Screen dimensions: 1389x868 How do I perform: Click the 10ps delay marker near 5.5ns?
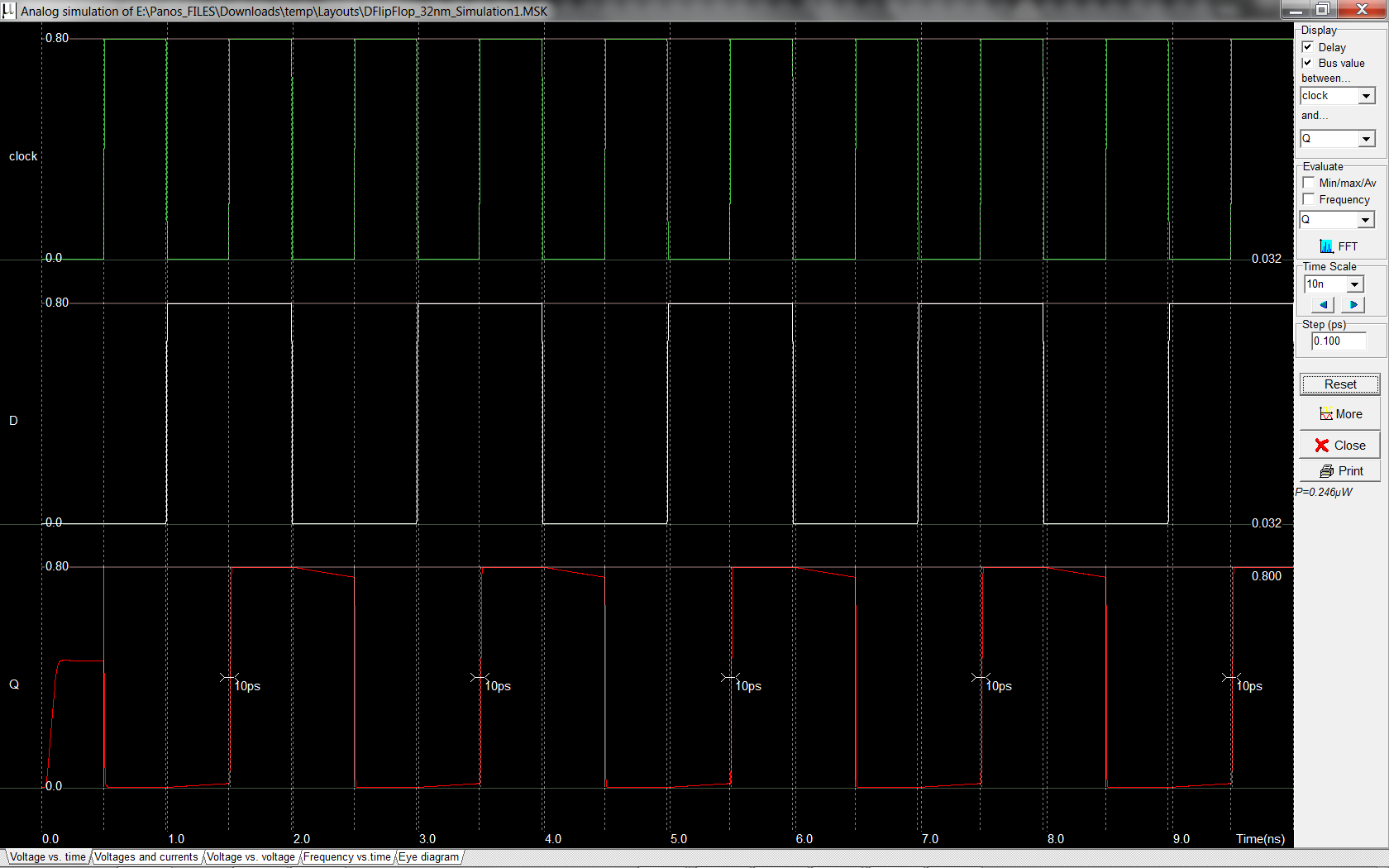748,686
